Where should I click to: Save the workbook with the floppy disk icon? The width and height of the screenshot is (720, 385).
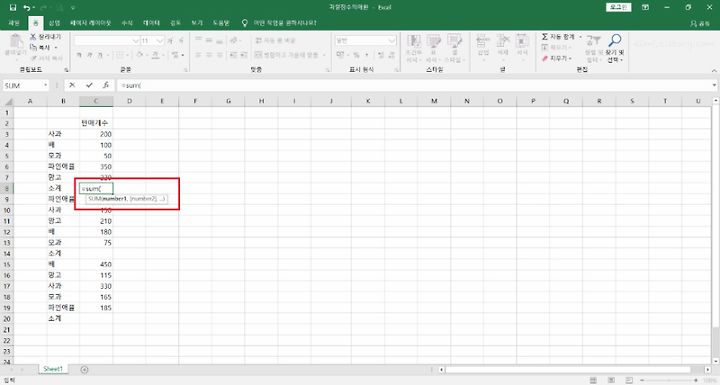pyautogui.click(x=13, y=7)
